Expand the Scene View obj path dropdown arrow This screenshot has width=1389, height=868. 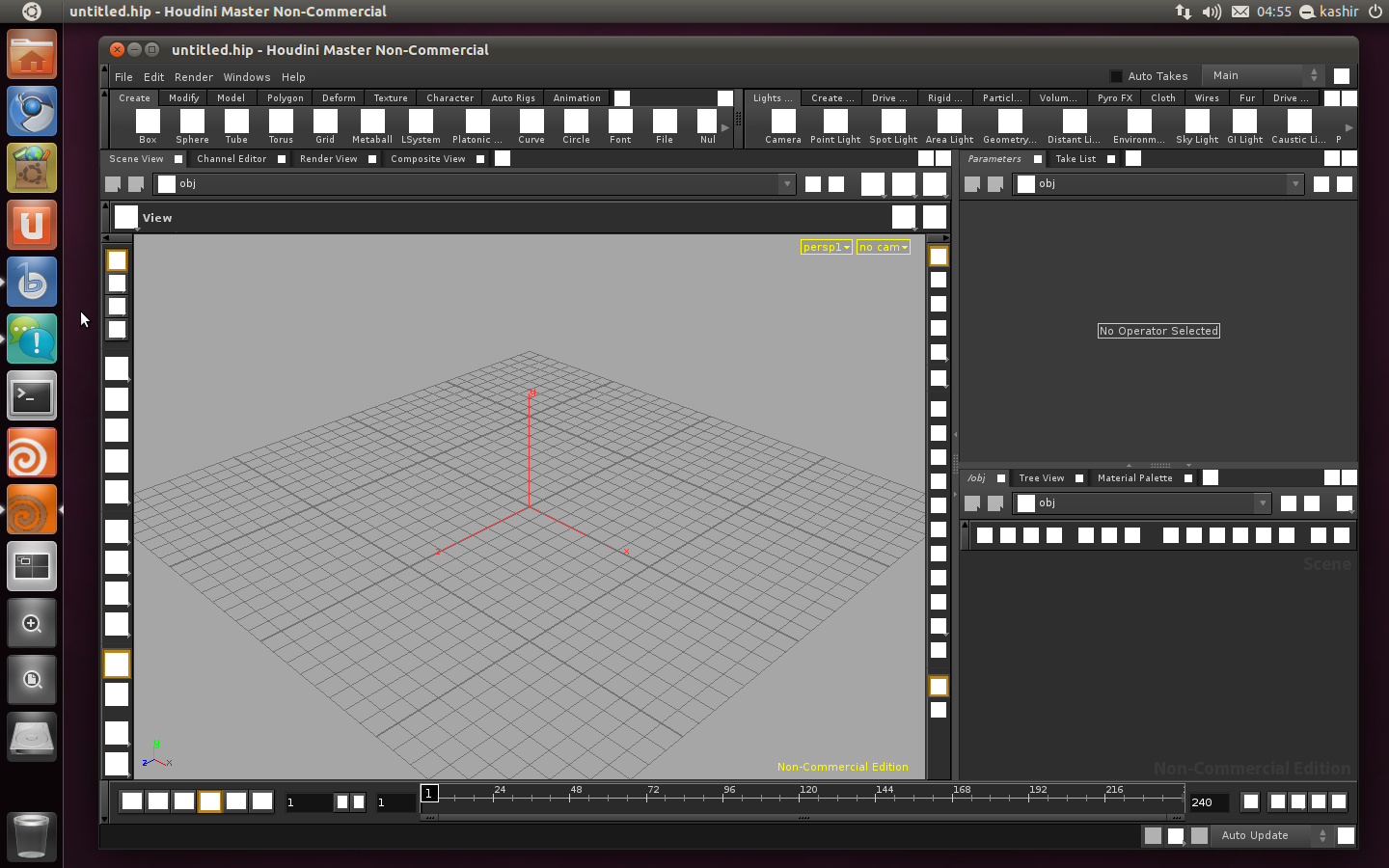point(787,183)
